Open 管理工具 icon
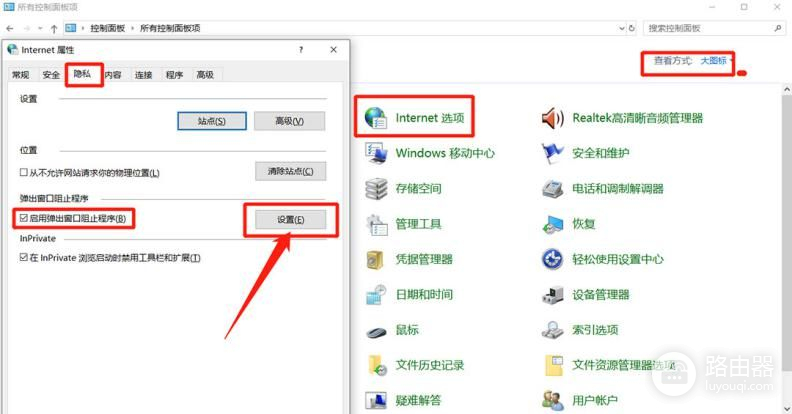792x414 pixels. (376, 224)
